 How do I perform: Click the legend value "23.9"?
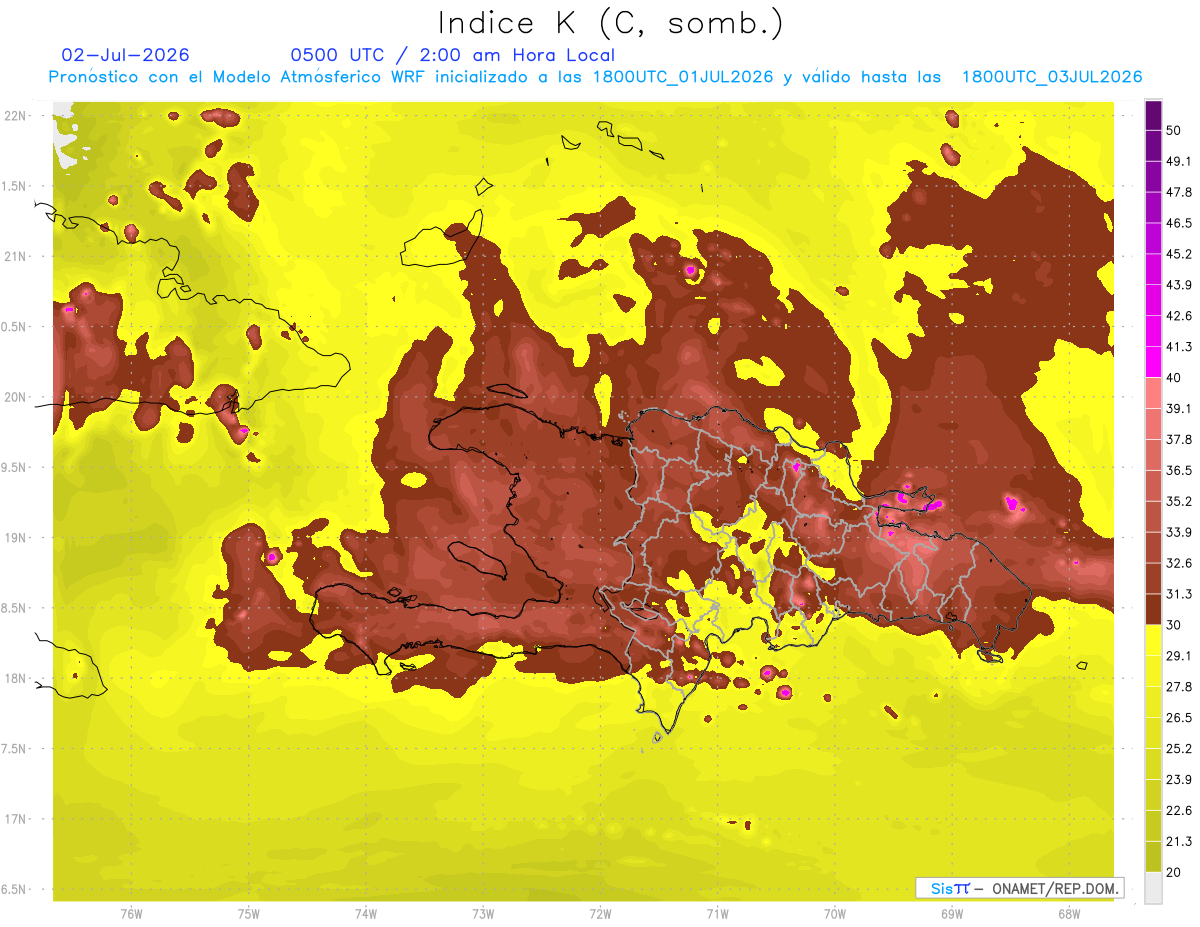tap(1179, 780)
